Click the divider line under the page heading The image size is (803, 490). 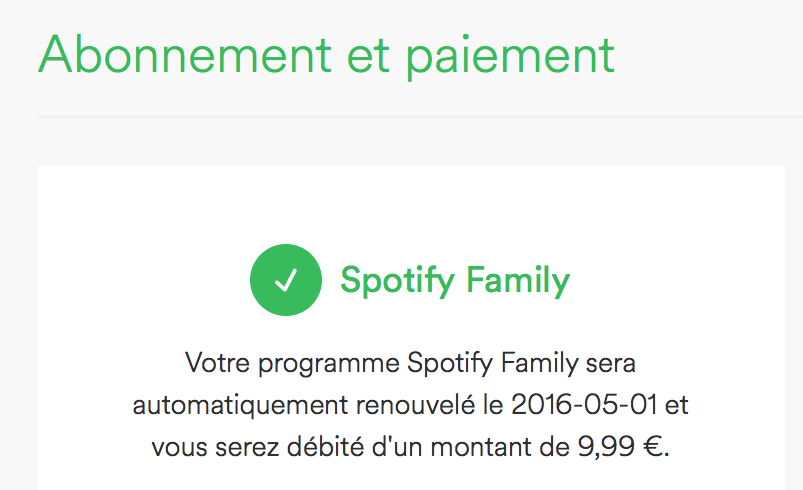(x=420, y=117)
